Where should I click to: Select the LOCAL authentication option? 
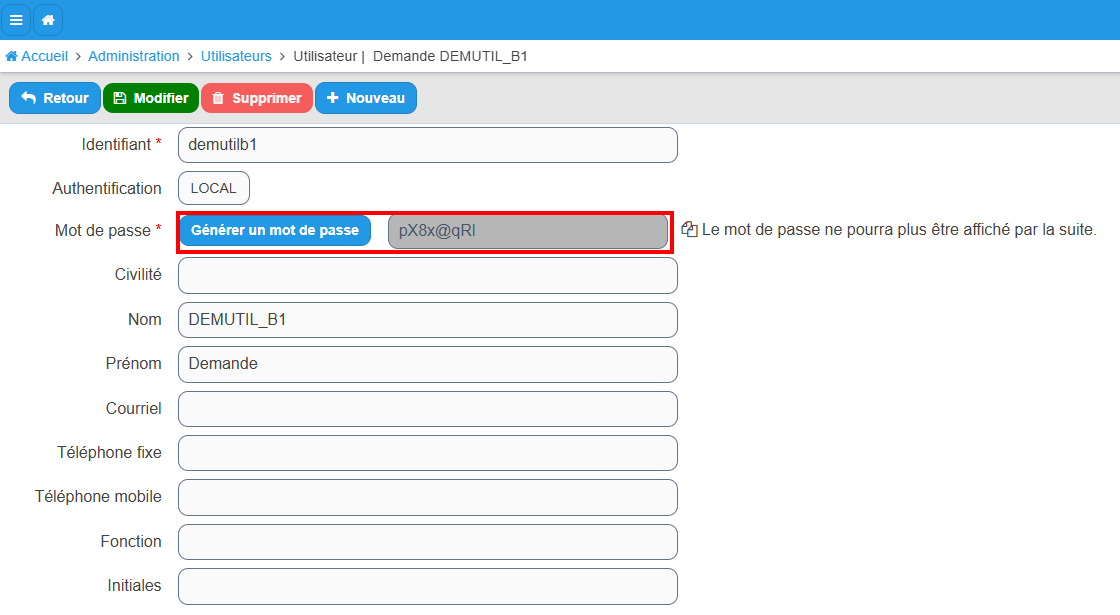pos(214,189)
